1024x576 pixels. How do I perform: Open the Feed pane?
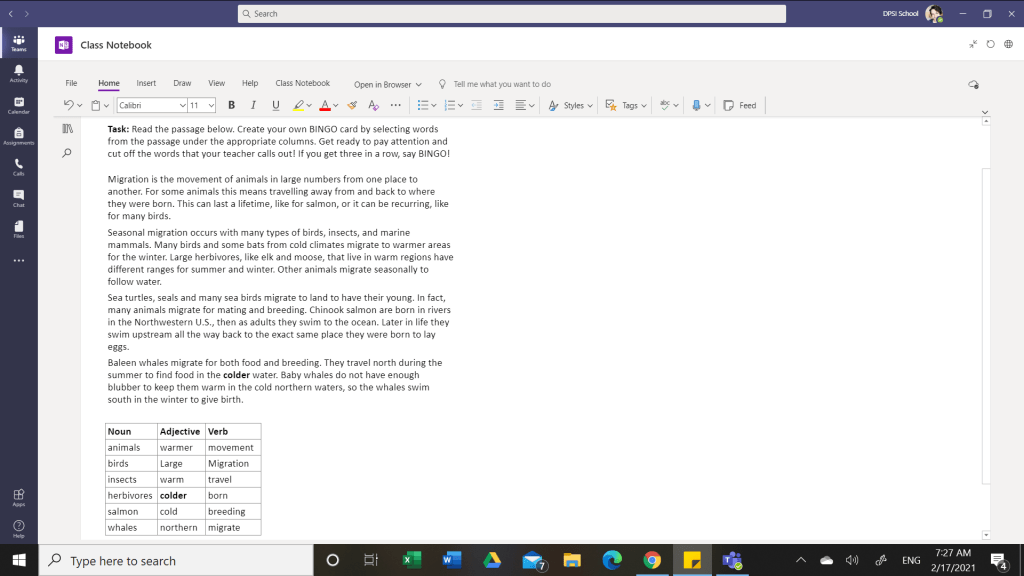740,105
